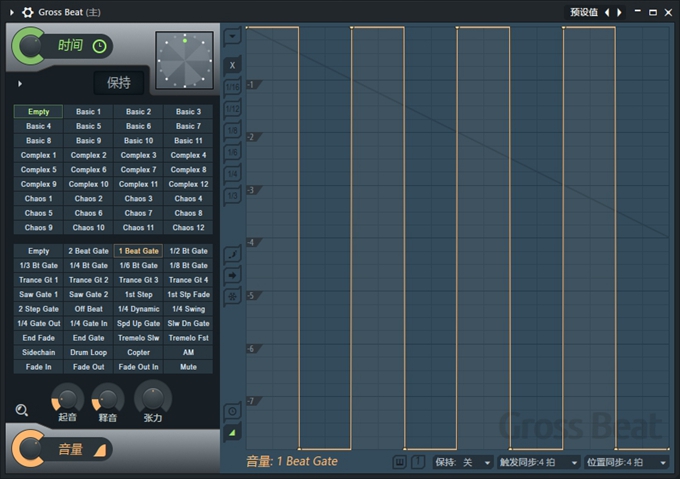This screenshot has height=479, width=680.
Task: Select the 1/4 Swing volume preset
Action: click(x=188, y=309)
